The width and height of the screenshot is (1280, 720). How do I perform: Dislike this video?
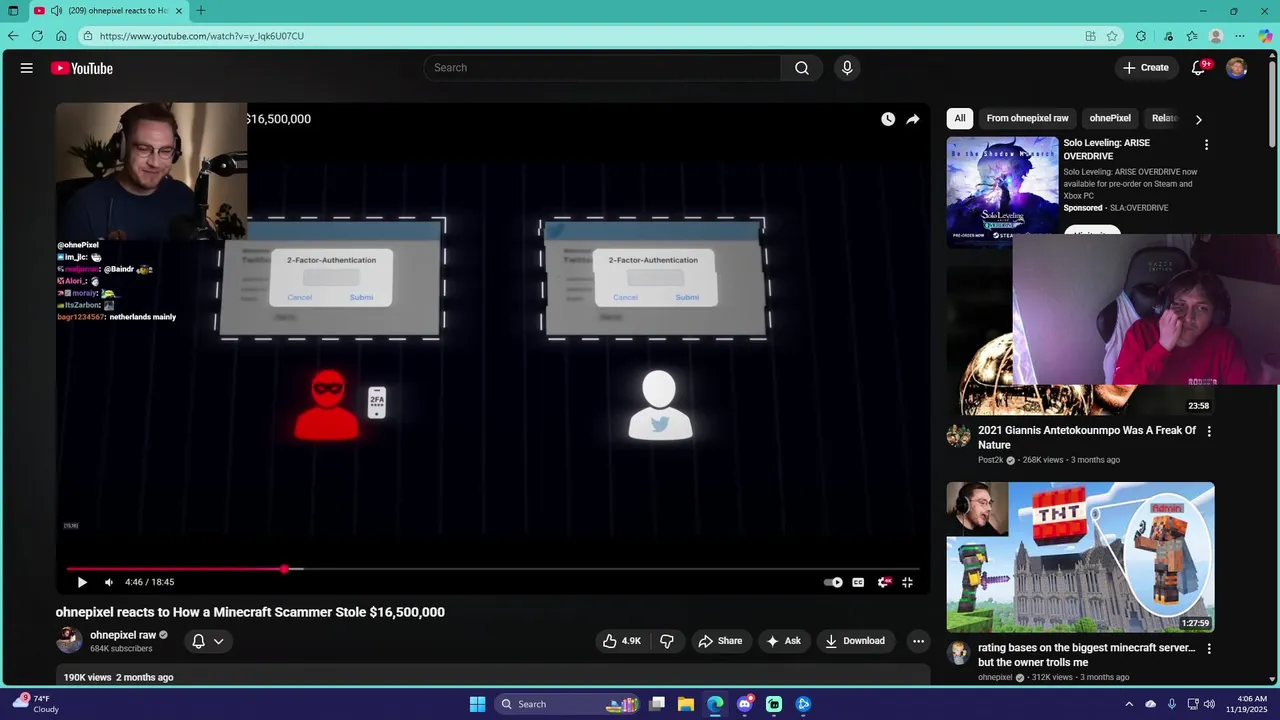coord(667,641)
